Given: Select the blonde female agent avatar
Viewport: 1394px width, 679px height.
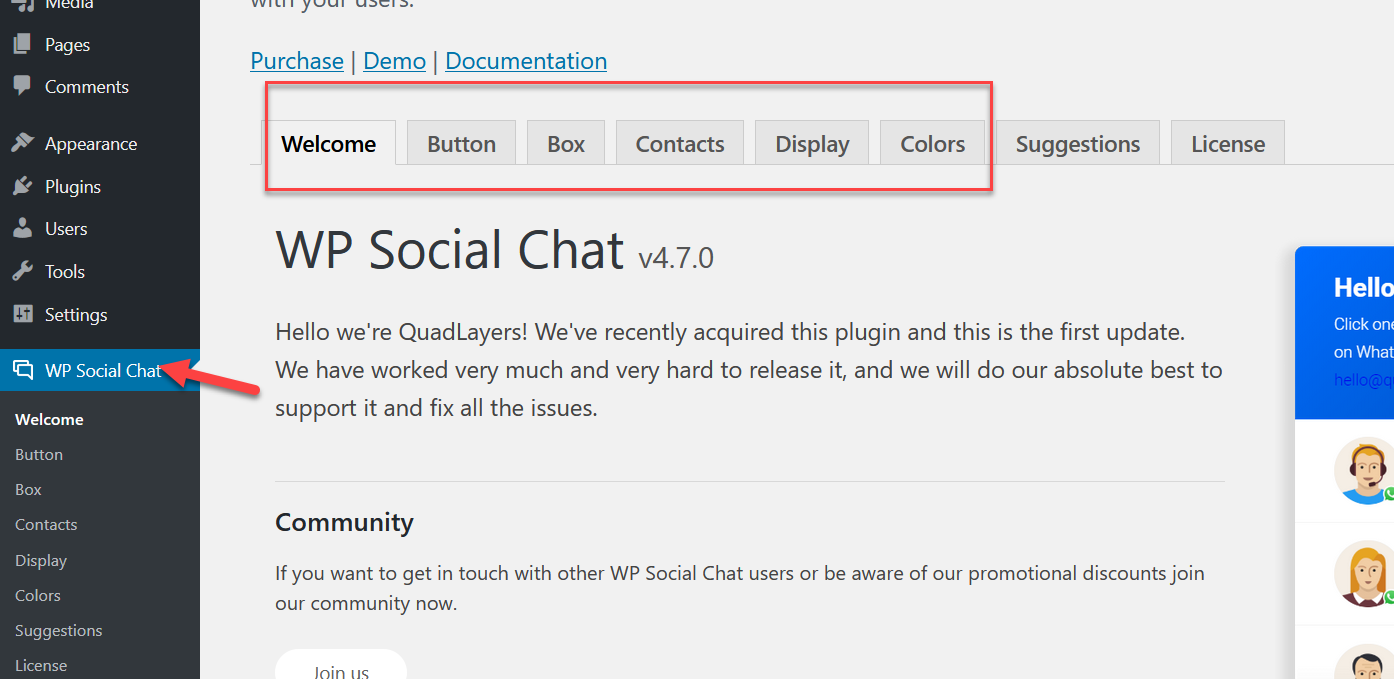Looking at the screenshot, I should pyautogui.click(x=1364, y=574).
